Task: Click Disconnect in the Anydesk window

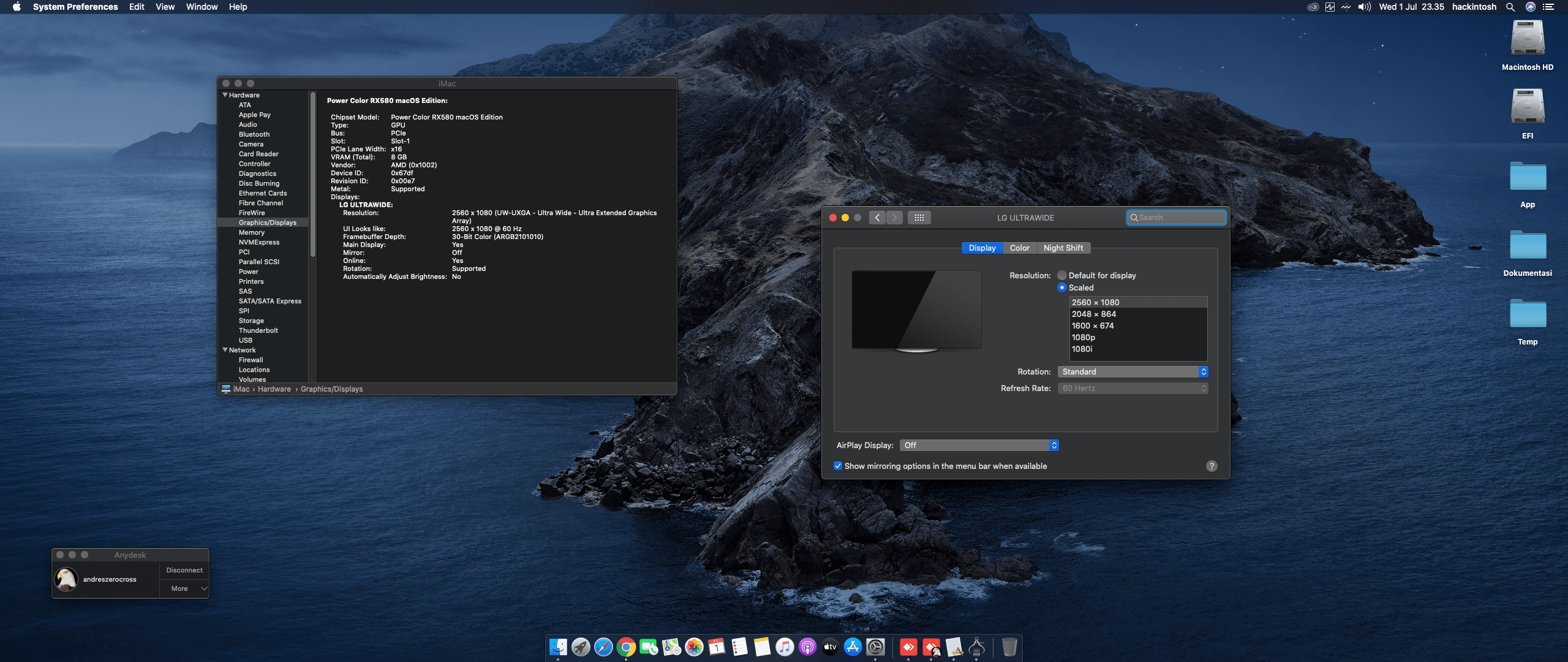Action: coord(184,570)
